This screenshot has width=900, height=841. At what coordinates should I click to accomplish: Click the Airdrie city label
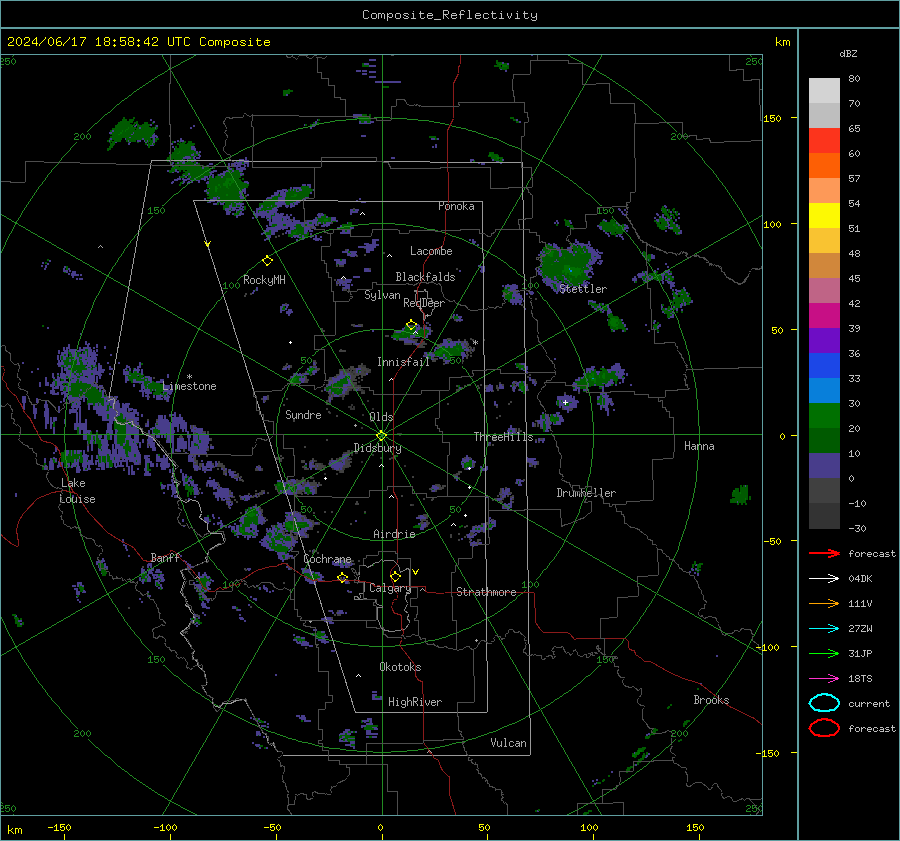pos(394,534)
